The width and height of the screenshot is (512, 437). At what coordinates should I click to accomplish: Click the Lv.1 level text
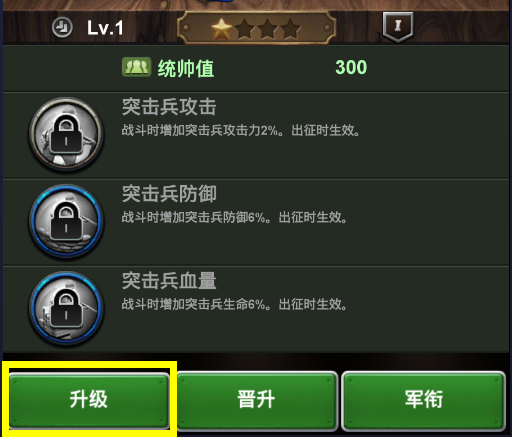105,28
